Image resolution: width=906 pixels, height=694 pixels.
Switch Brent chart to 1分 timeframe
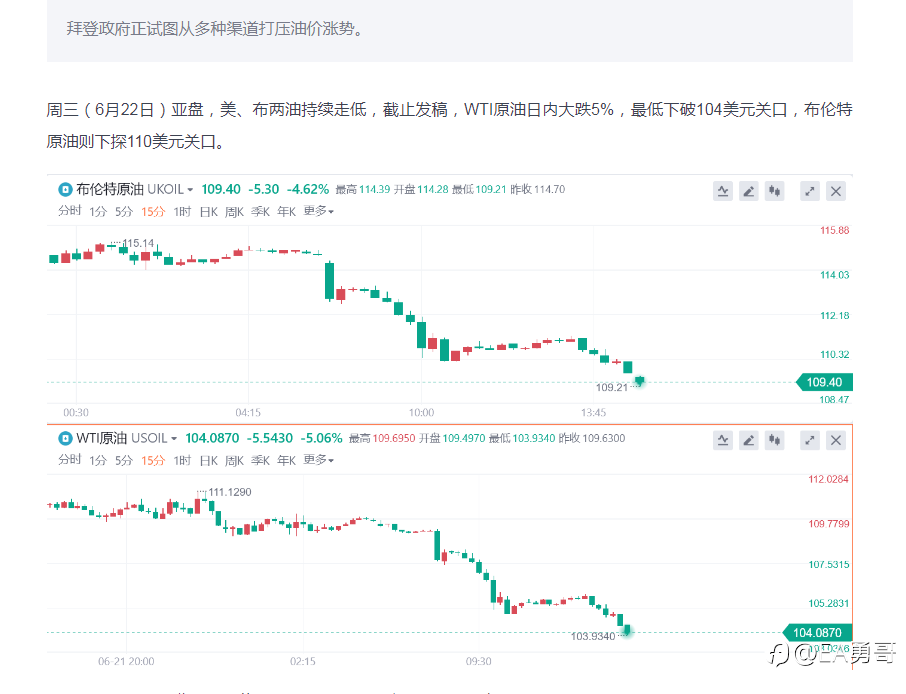point(97,211)
